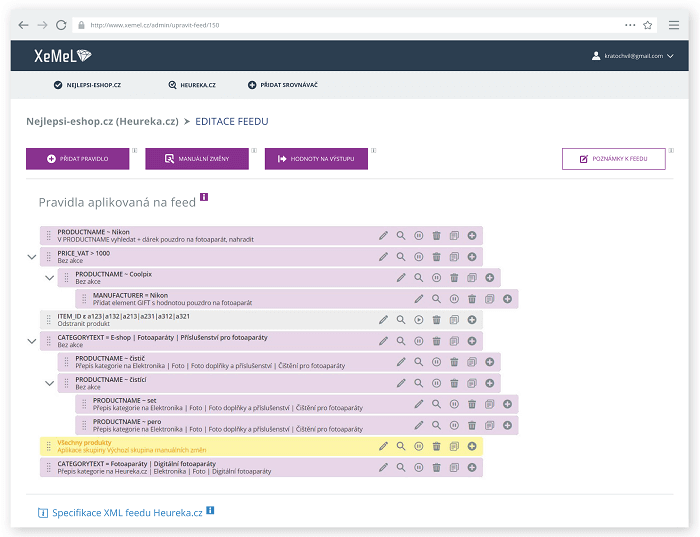Click the info icon beside Pravidla aplikovaná na feed

pos(204,197)
